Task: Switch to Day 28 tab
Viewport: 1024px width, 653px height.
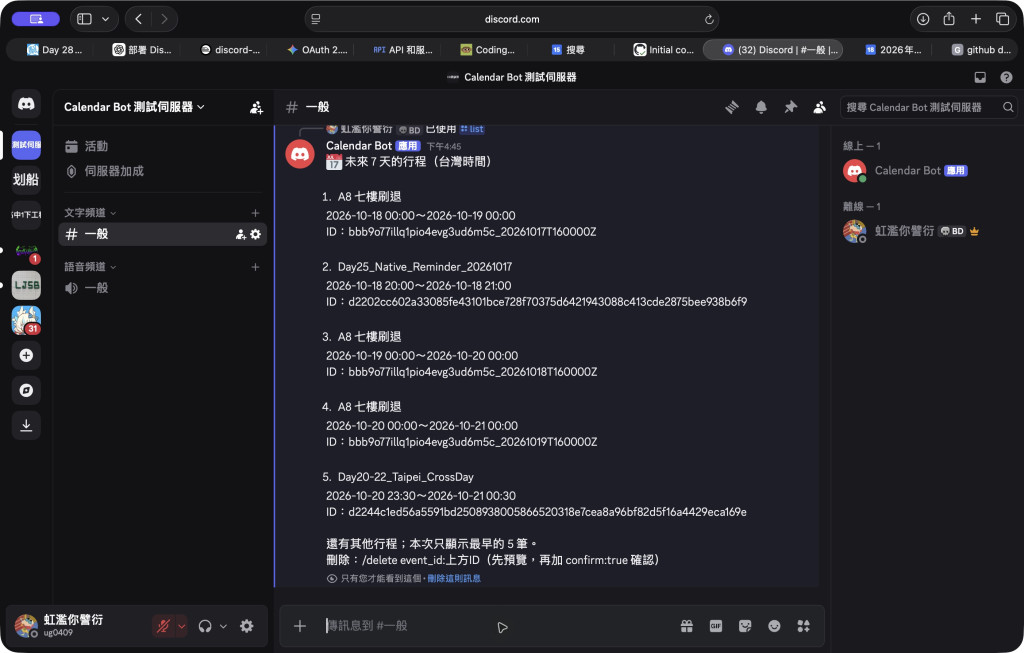Action: click(x=54, y=50)
